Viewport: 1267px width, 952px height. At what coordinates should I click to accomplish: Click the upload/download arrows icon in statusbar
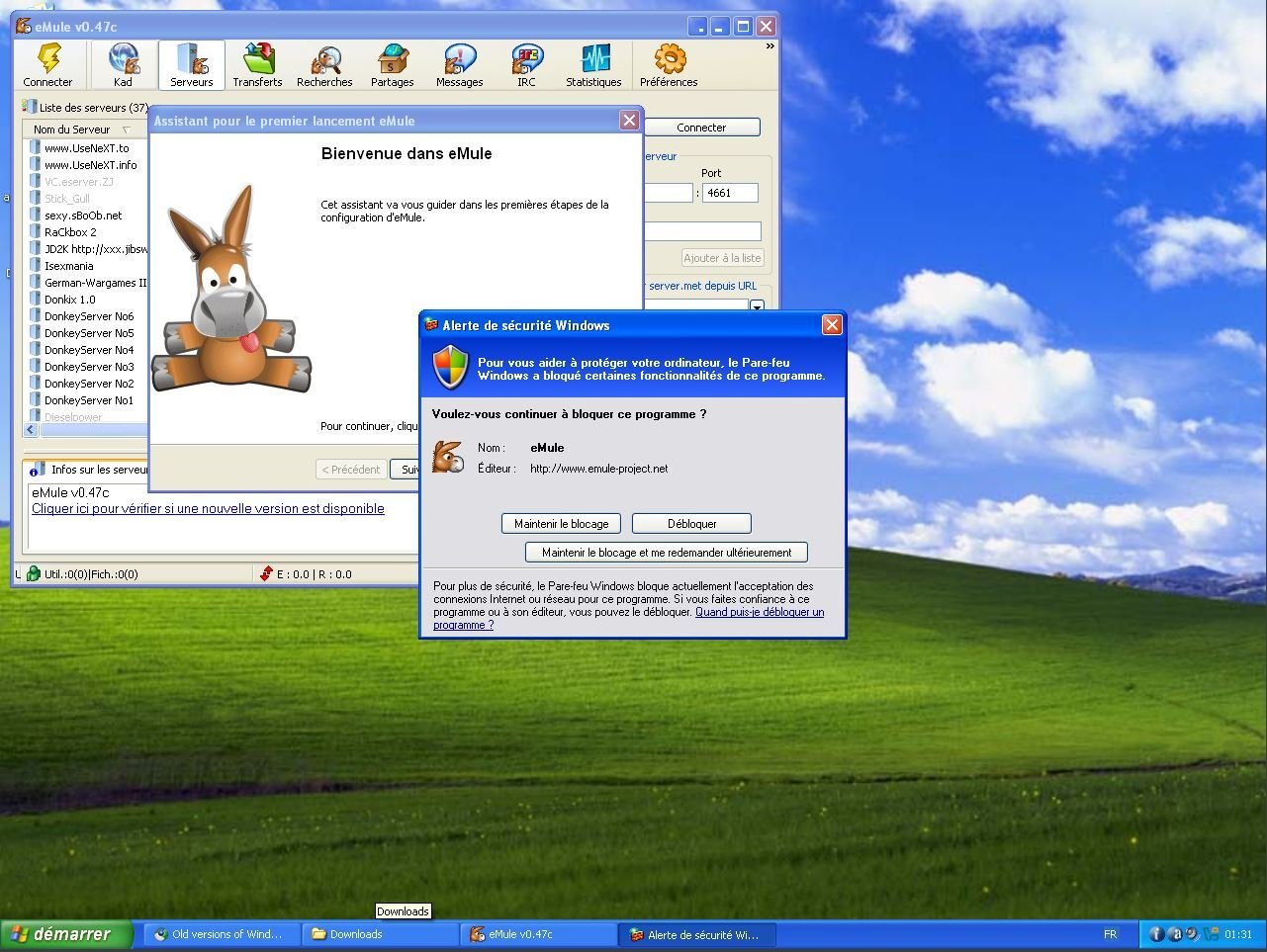[x=265, y=573]
